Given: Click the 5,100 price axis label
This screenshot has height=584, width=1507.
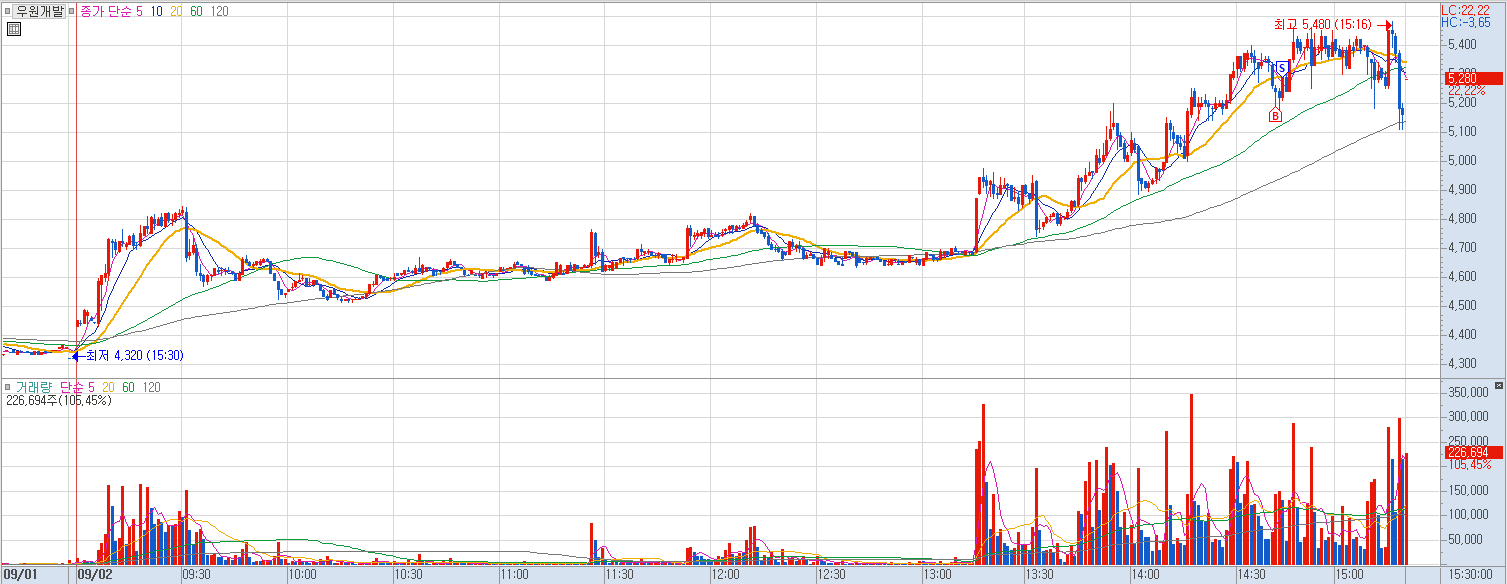Looking at the screenshot, I should [x=1461, y=132].
